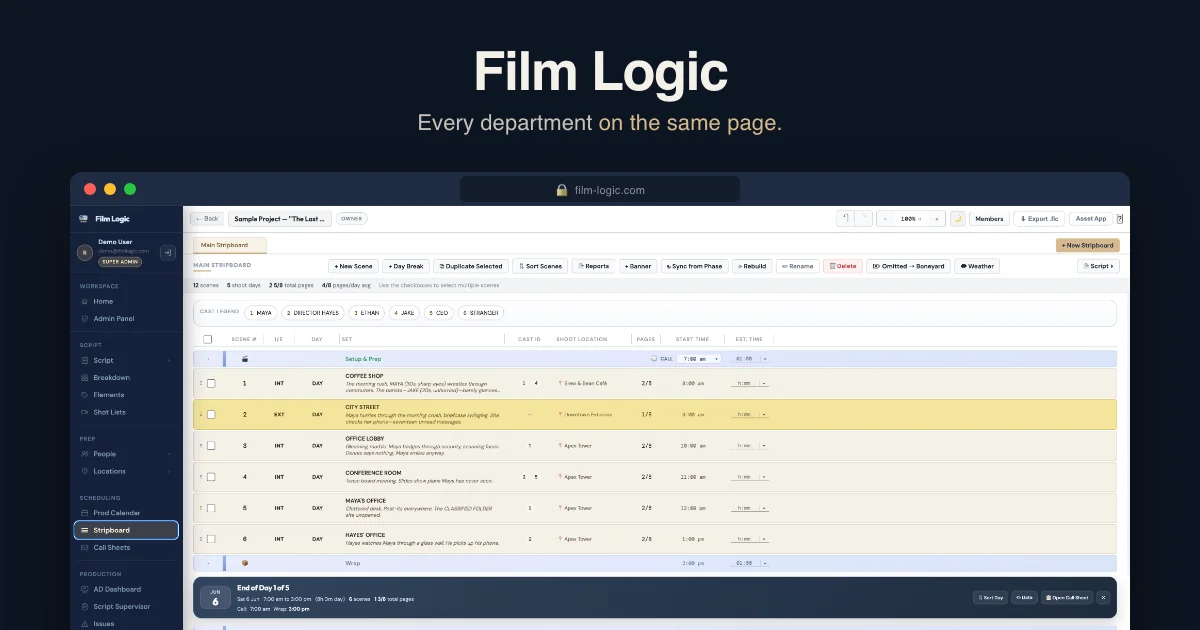Click the 100% zoom level field

click(909, 218)
